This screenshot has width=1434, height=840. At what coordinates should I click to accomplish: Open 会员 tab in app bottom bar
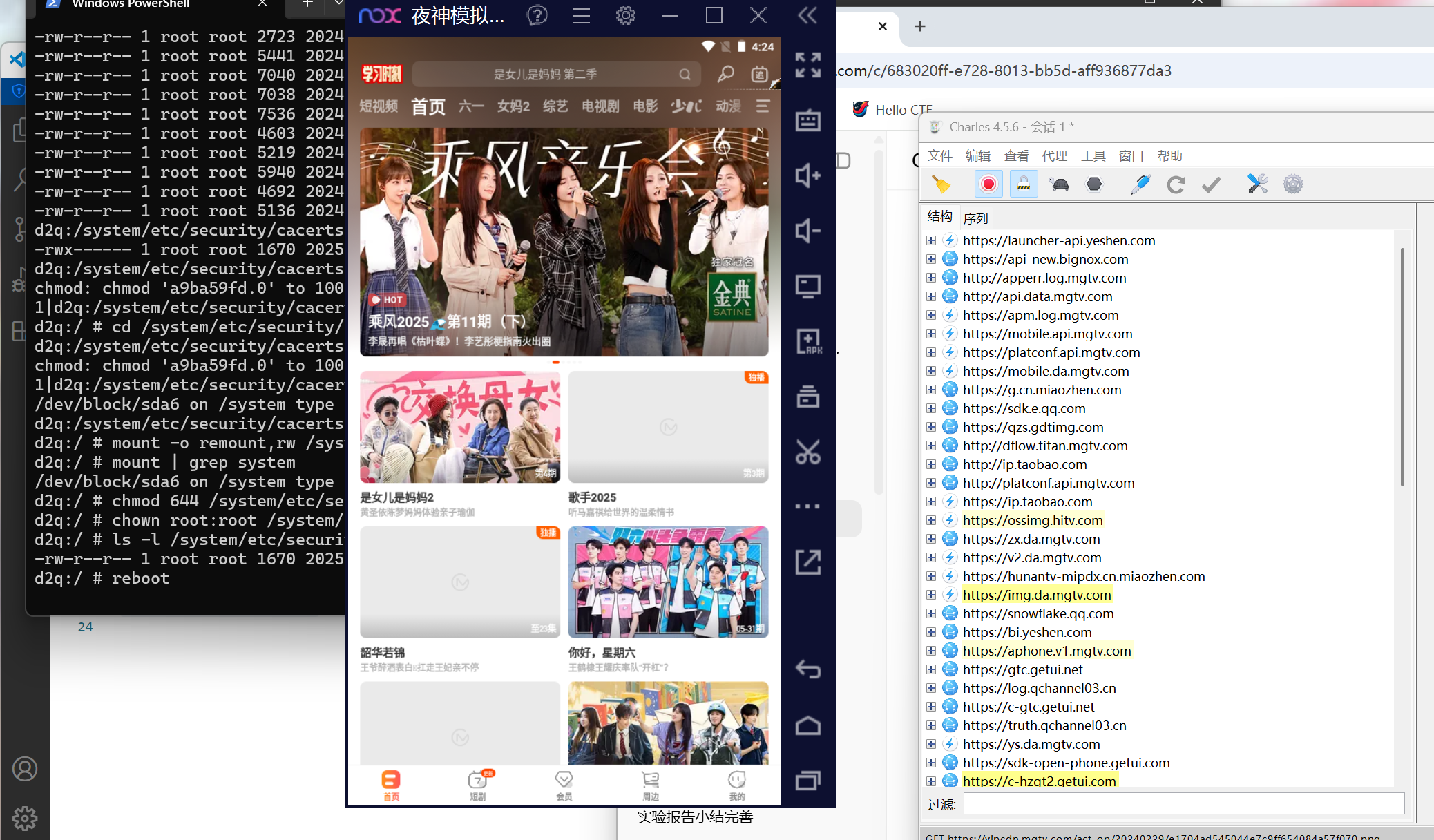click(564, 785)
